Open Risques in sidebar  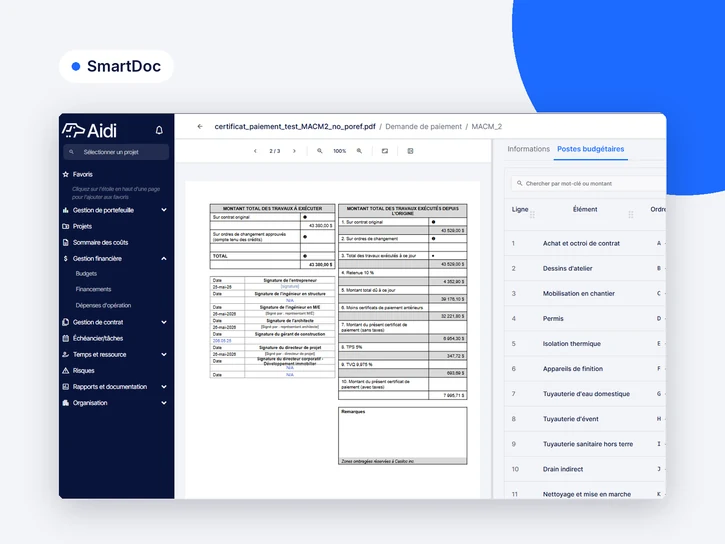click(x=83, y=371)
